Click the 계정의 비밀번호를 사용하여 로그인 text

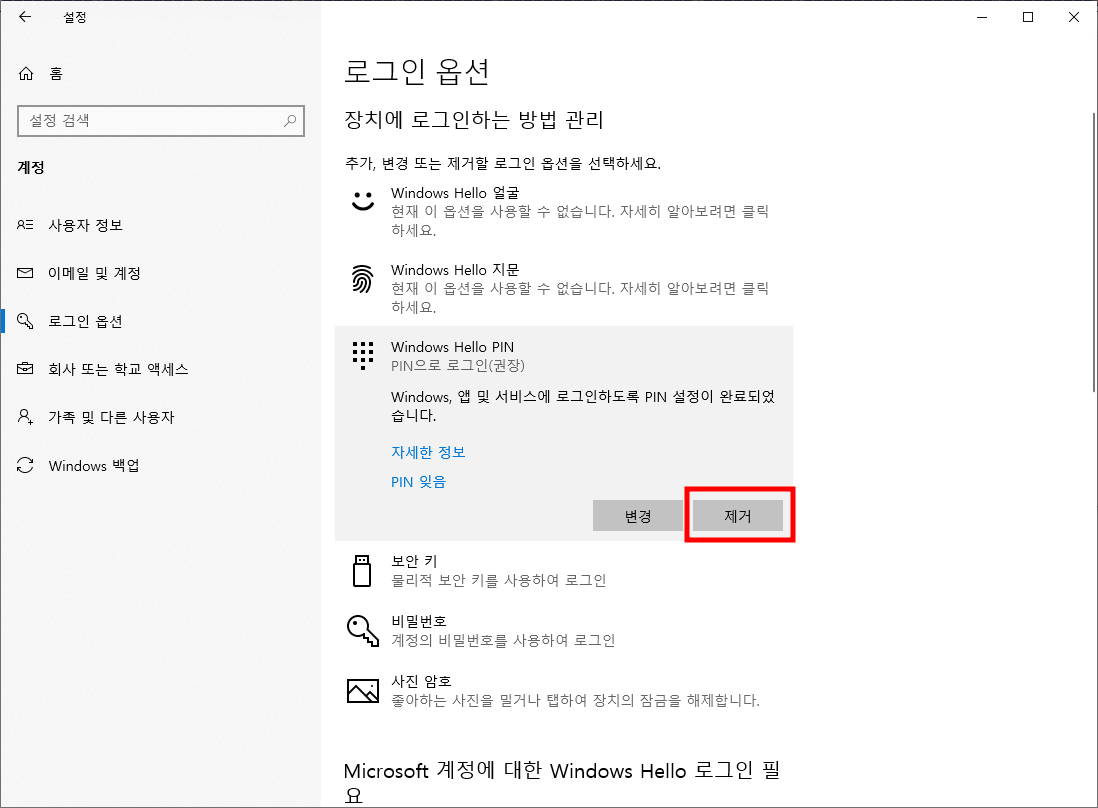503,640
